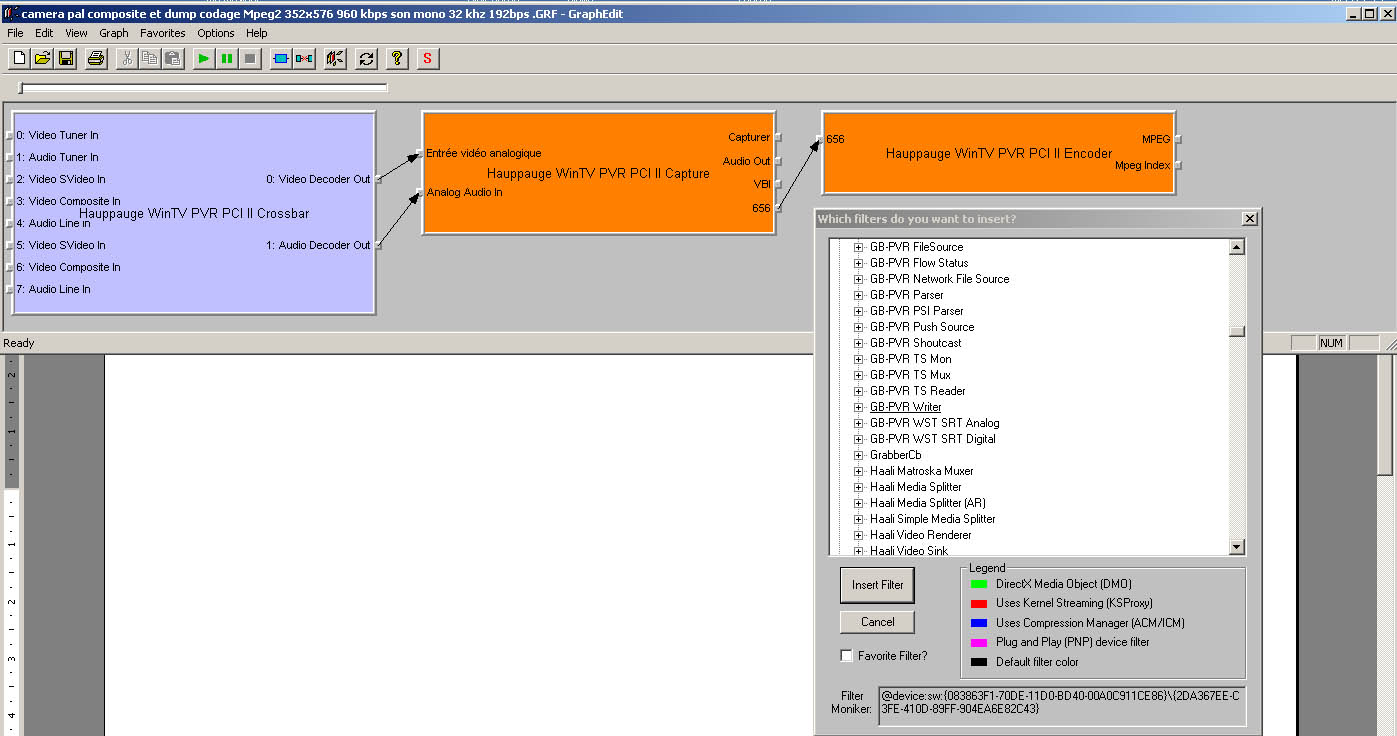Viewport: 1397px width, 736px height.
Task: Open the View menu
Action: coord(77,33)
